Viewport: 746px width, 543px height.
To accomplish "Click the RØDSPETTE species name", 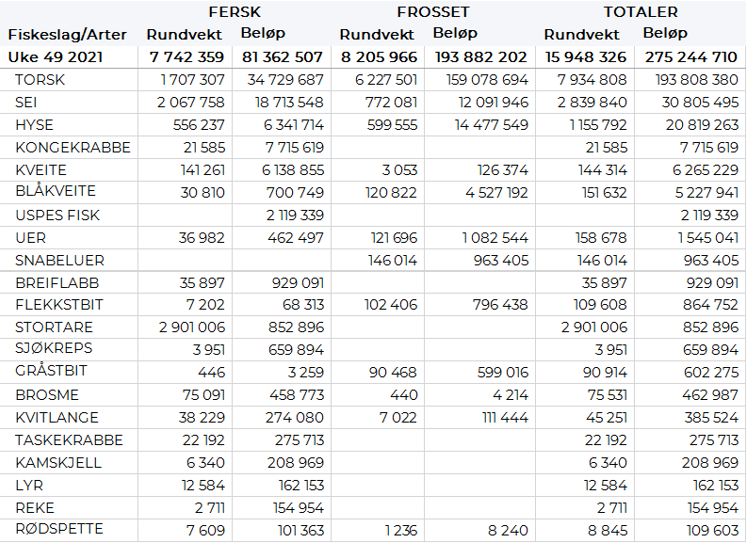I will pos(59,529).
